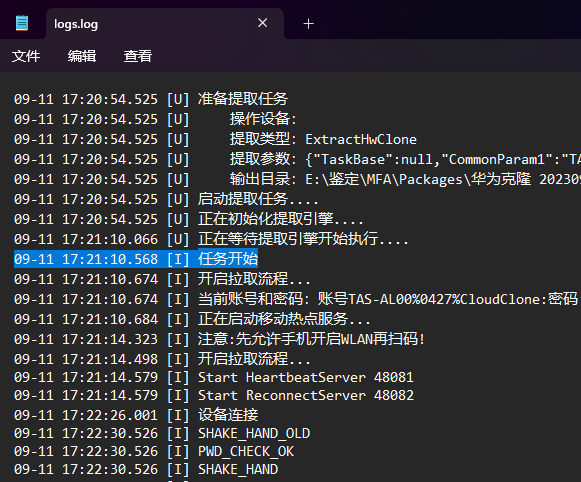This screenshot has height=482, width=581.
Task: Open the 查看 menu
Action: pos(138,56)
